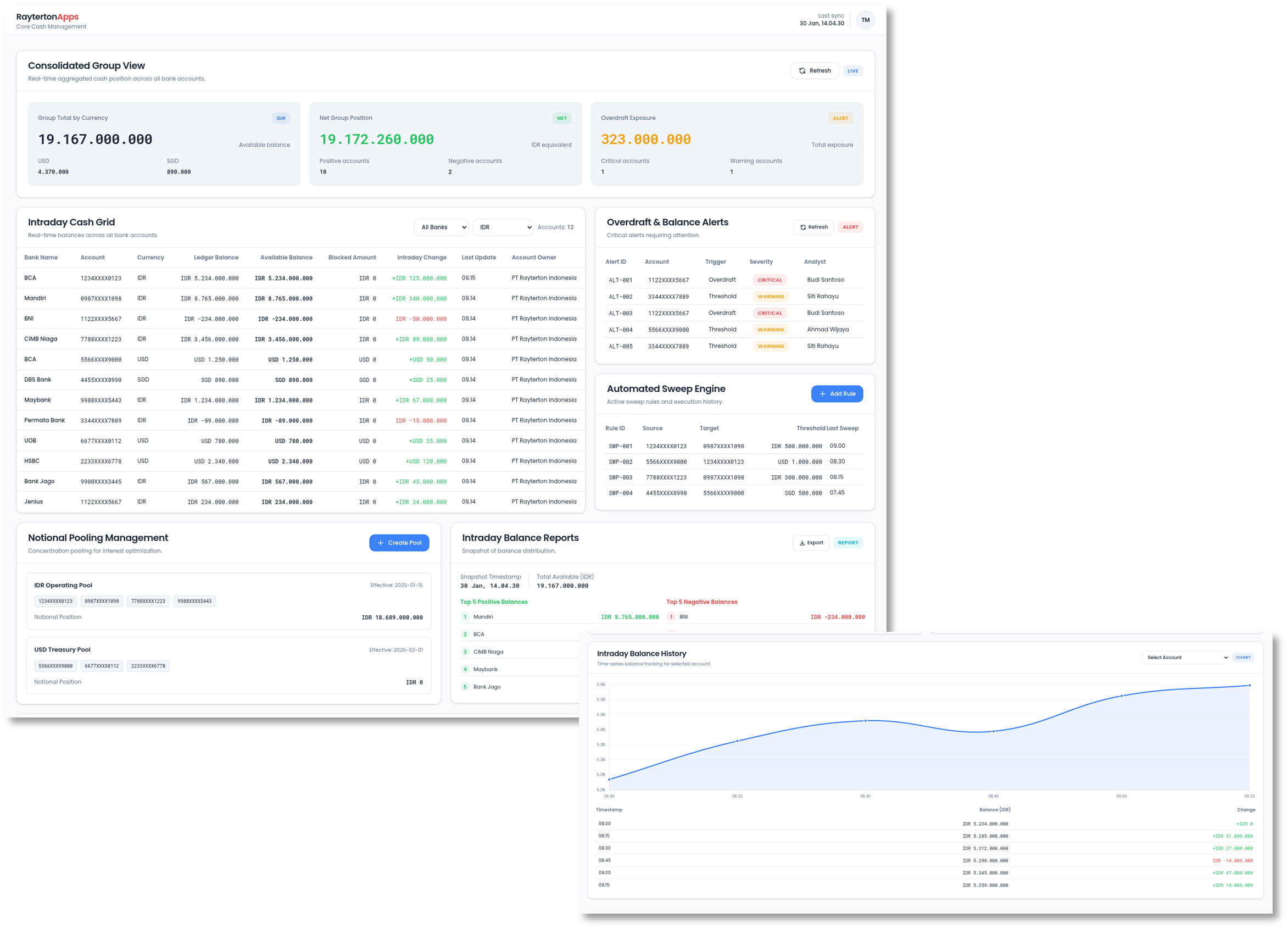Screen dimensions: 1288x929
Task: Toggle the ALERT indicator on Overdraft & Balance Alerts
Action: pos(850,227)
